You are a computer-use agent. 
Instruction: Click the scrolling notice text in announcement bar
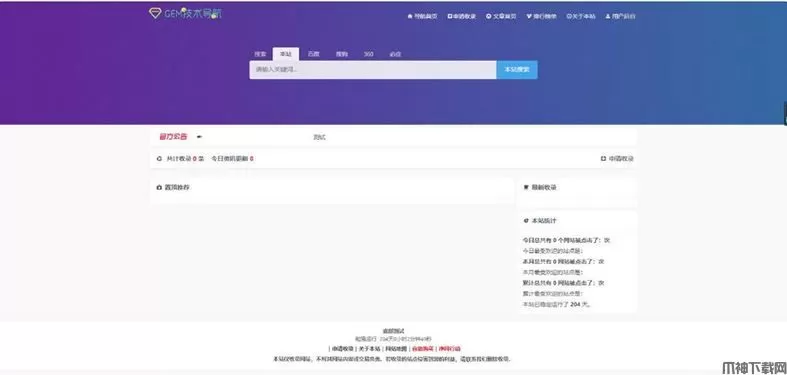click(319, 137)
